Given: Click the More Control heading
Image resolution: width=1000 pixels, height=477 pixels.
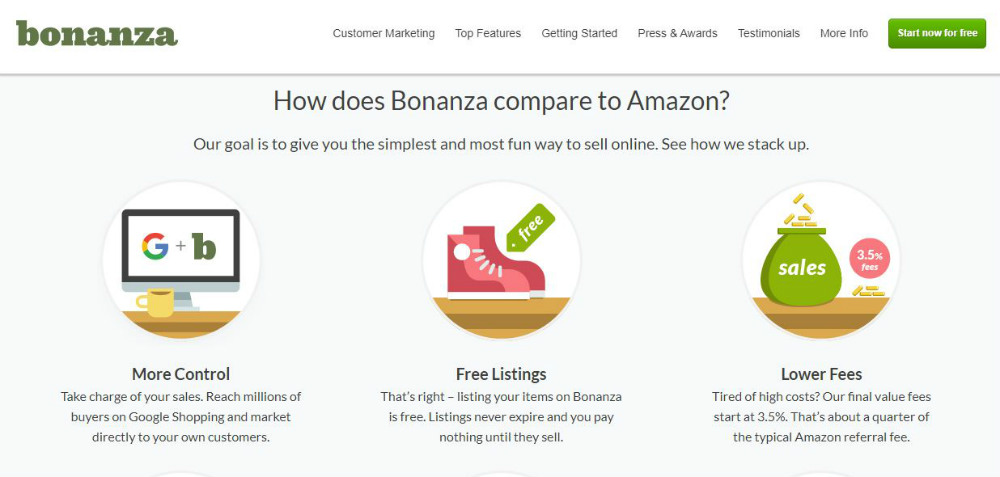Looking at the screenshot, I should (181, 374).
